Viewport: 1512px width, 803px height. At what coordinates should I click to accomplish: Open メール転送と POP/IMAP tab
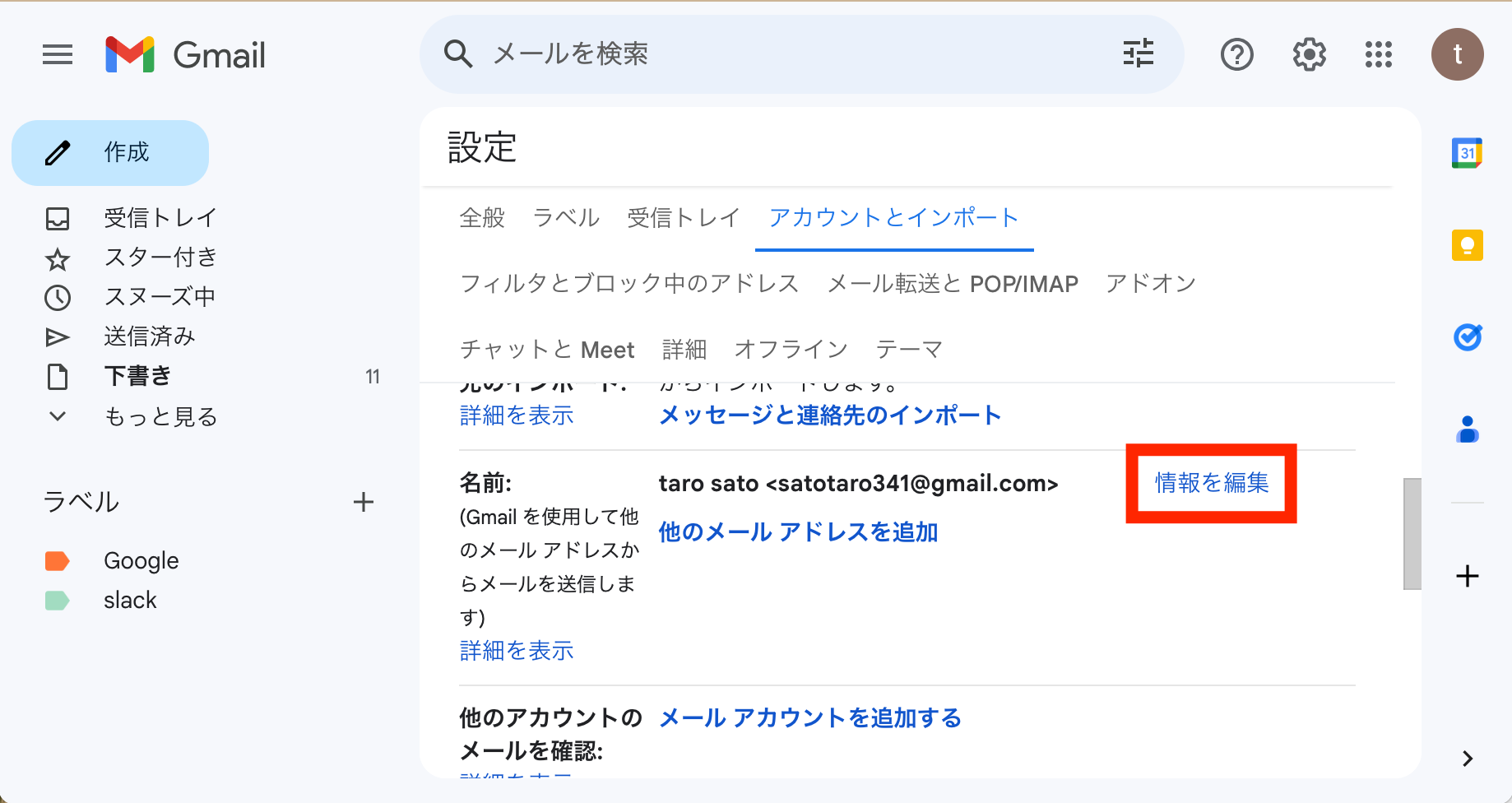coord(953,284)
